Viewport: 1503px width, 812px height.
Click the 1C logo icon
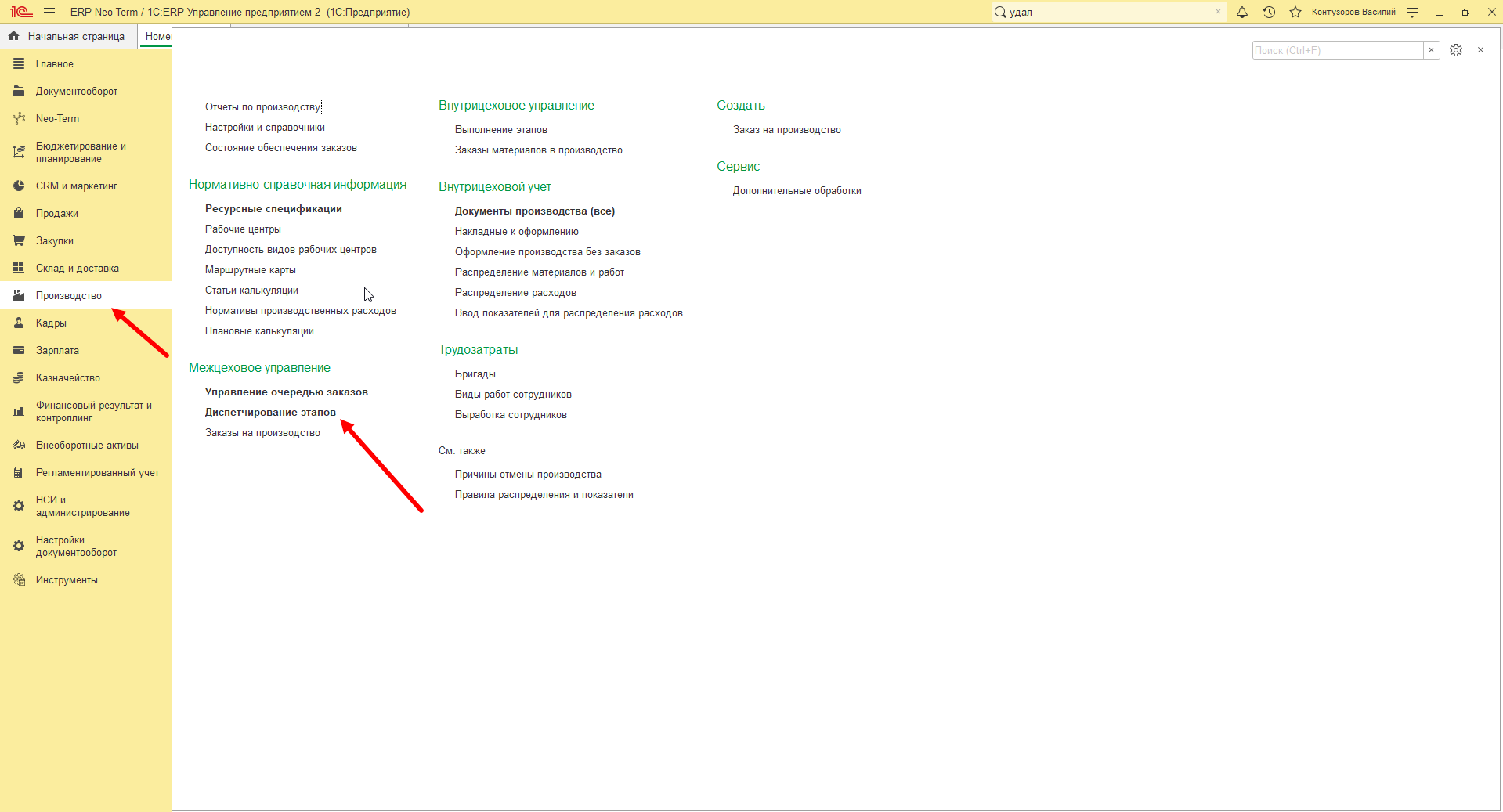click(x=21, y=12)
